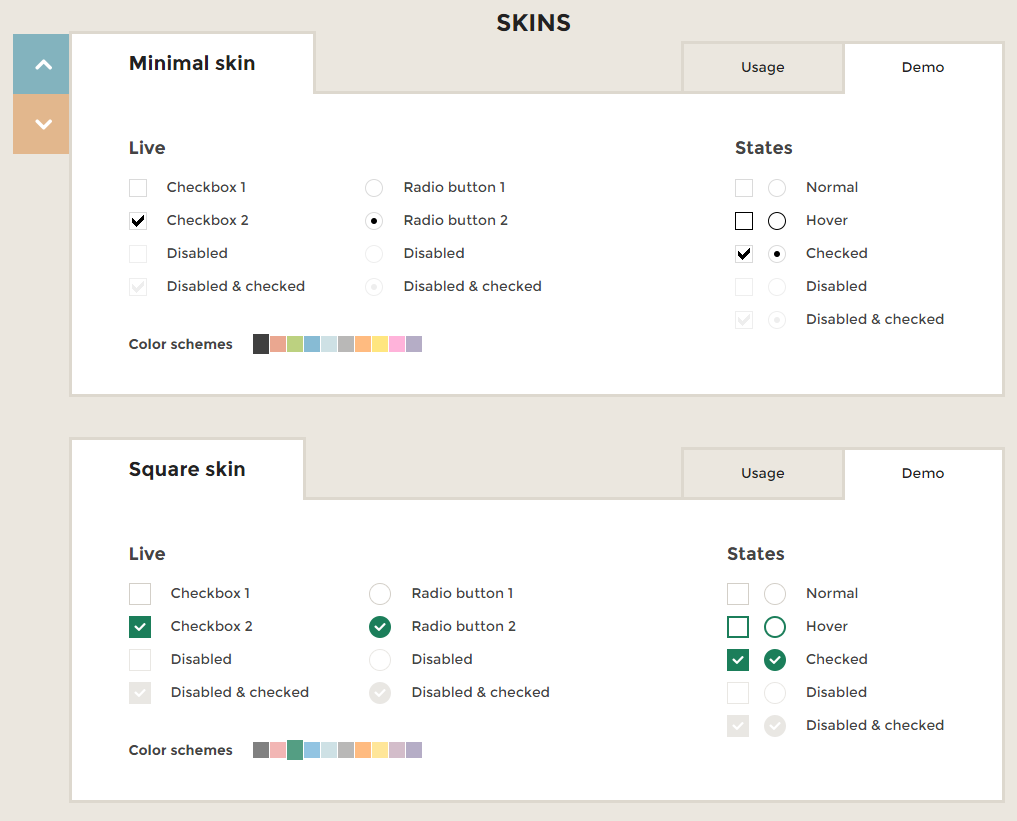Click Normal state checkbox in Square skin
This screenshot has height=821, width=1017.
pos(738,594)
